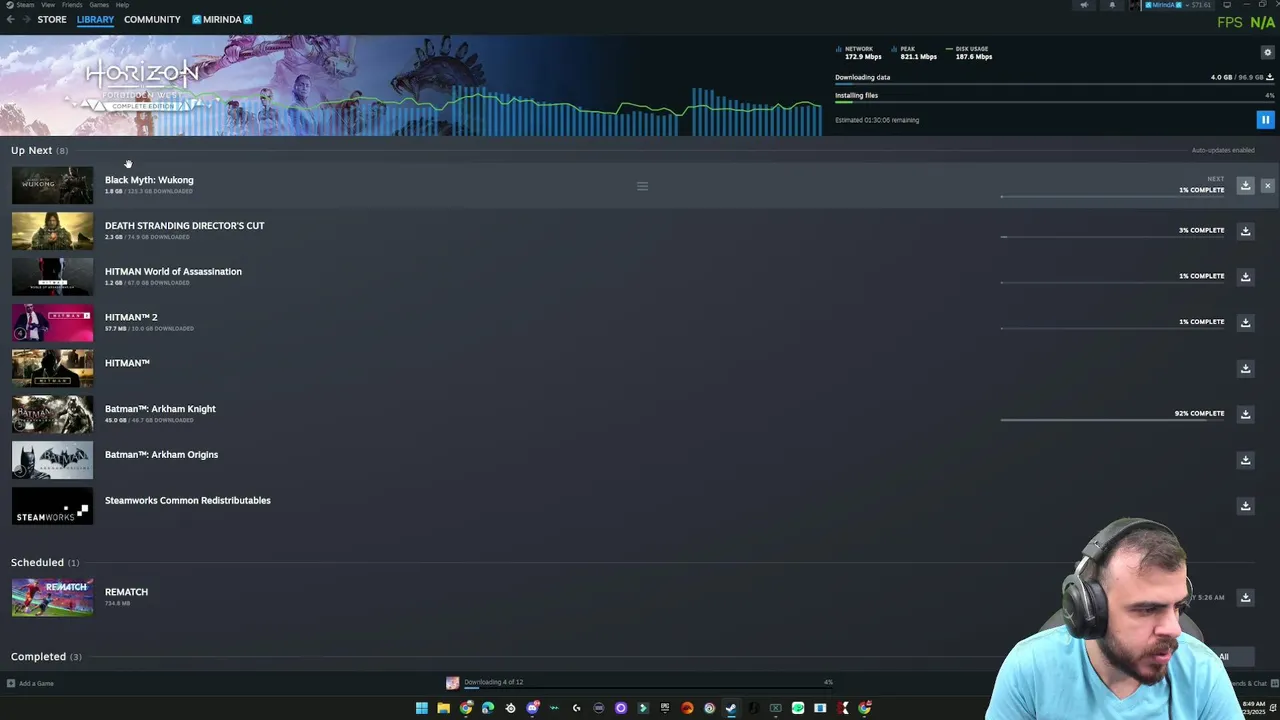Click the Batman Arkham Origins download icon
Viewport: 1280px width, 720px height.
(x=1245, y=460)
